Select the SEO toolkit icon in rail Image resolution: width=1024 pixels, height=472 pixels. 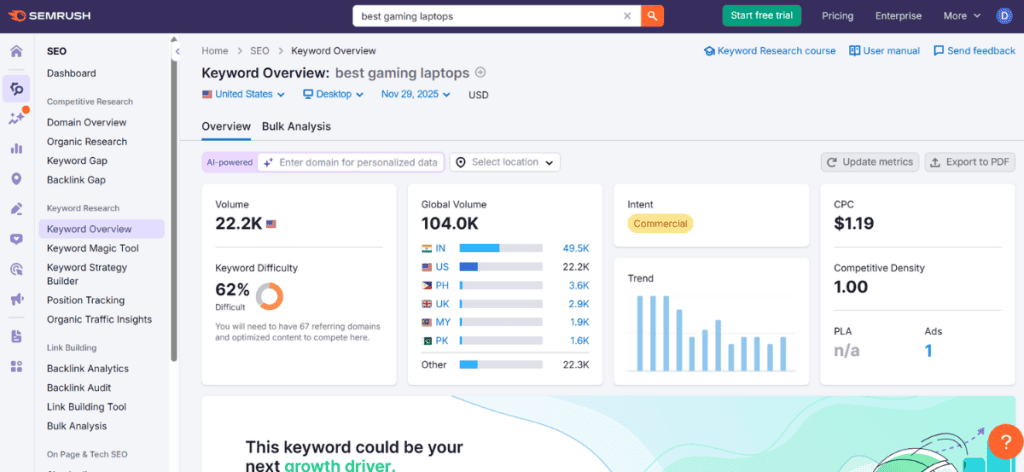(16, 89)
